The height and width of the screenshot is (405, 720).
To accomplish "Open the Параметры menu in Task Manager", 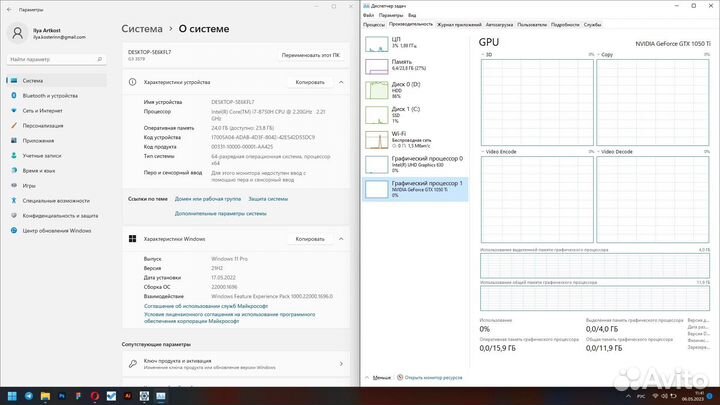I will click(391, 15).
